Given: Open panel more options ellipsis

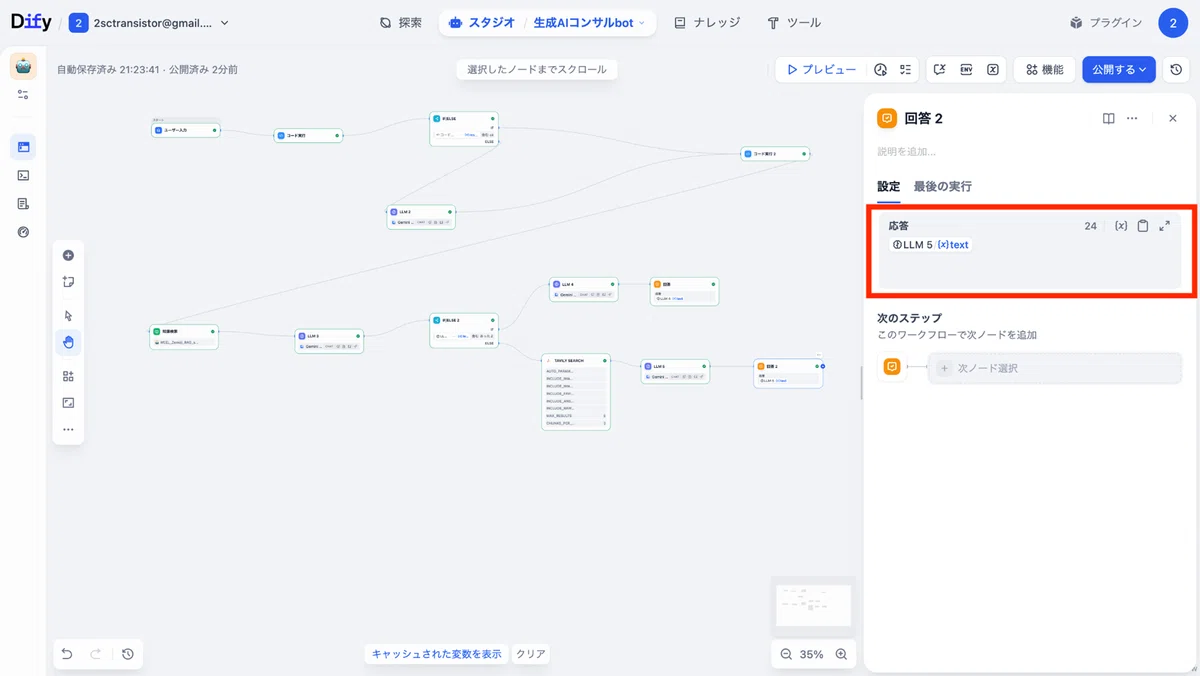Looking at the screenshot, I should tap(1132, 118).
